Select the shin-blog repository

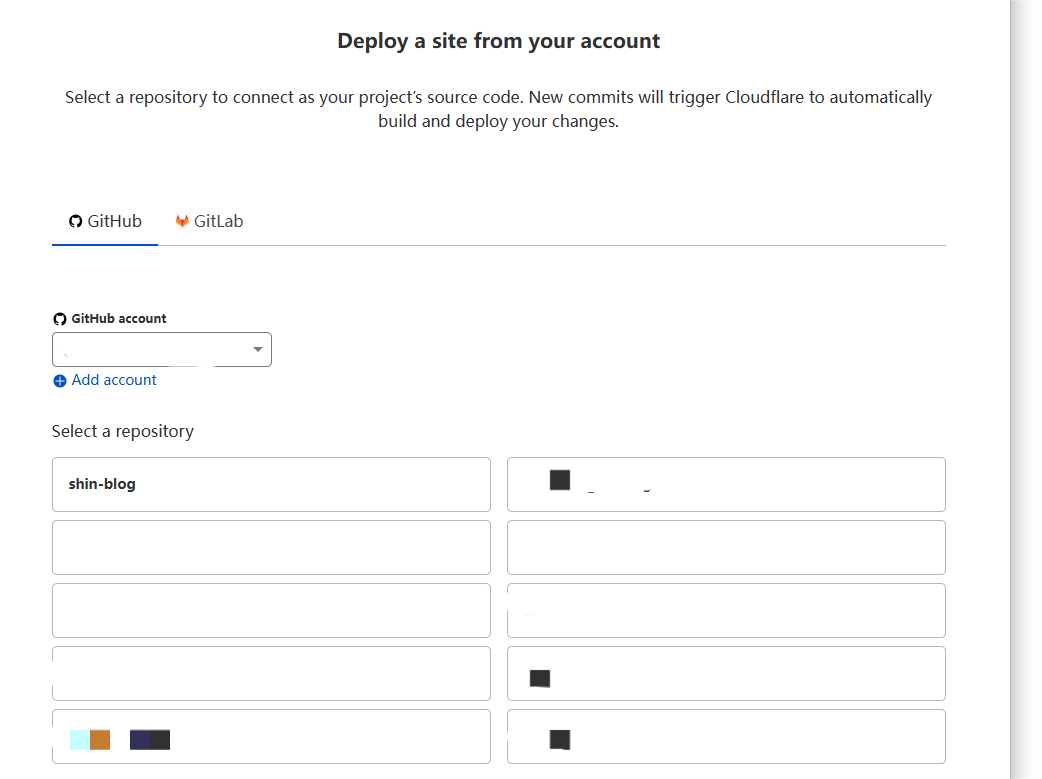pyautogui.click(x=271, y=484)
